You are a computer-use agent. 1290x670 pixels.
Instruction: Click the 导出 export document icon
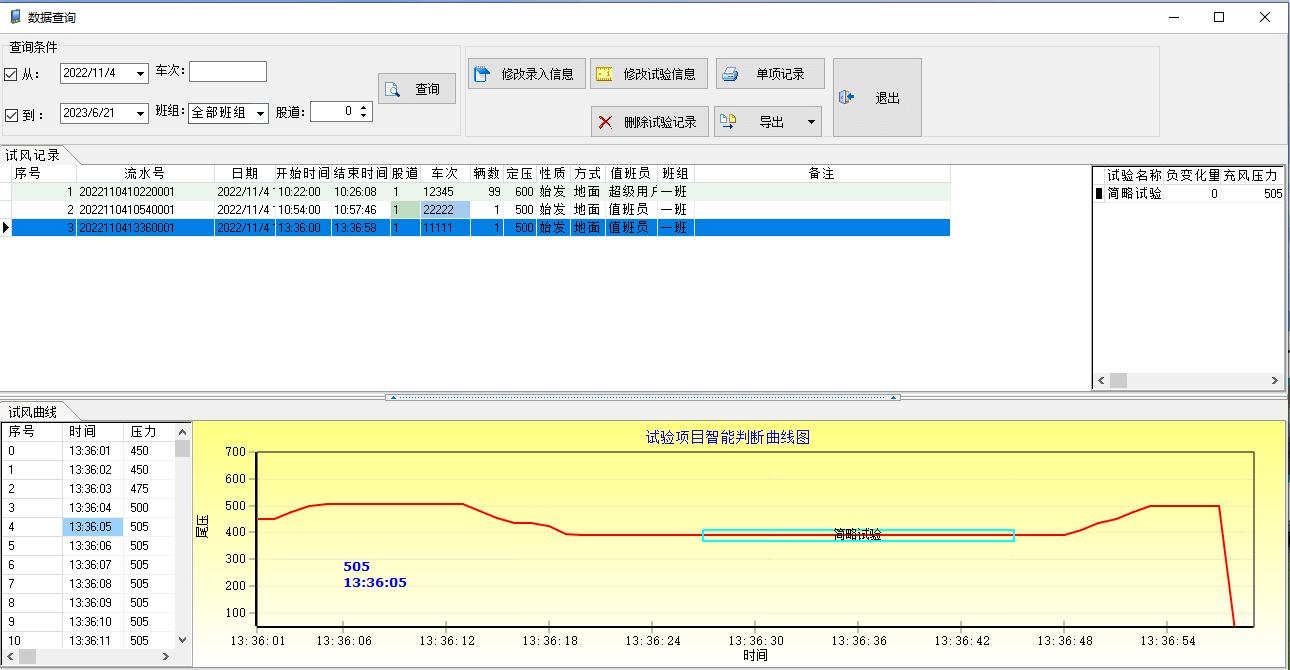pyautogui.click(x=728, y=122)
